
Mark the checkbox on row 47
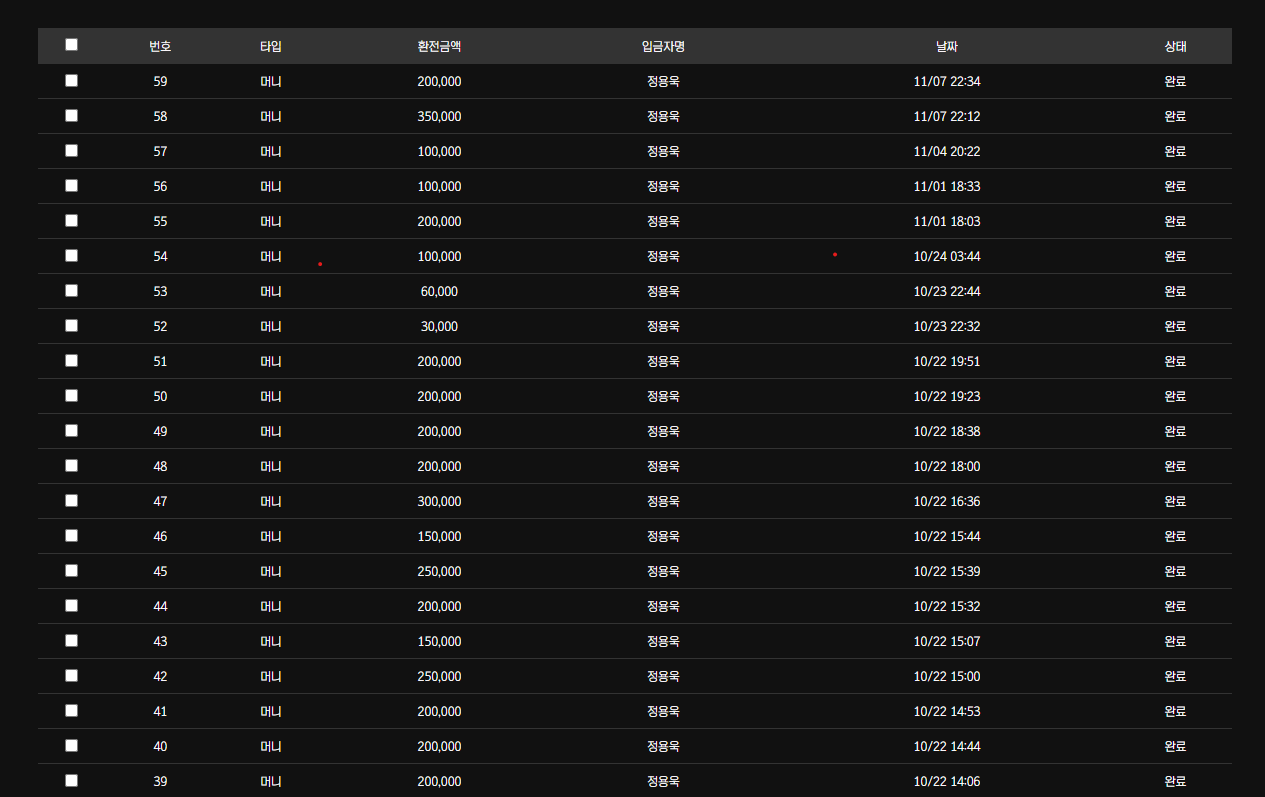point(71,501)
